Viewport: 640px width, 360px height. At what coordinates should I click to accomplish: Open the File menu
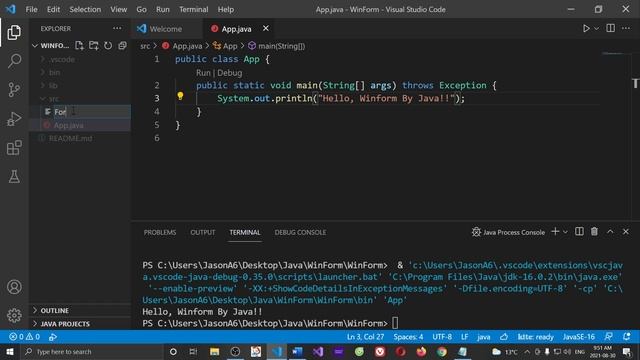coord(31,9)
